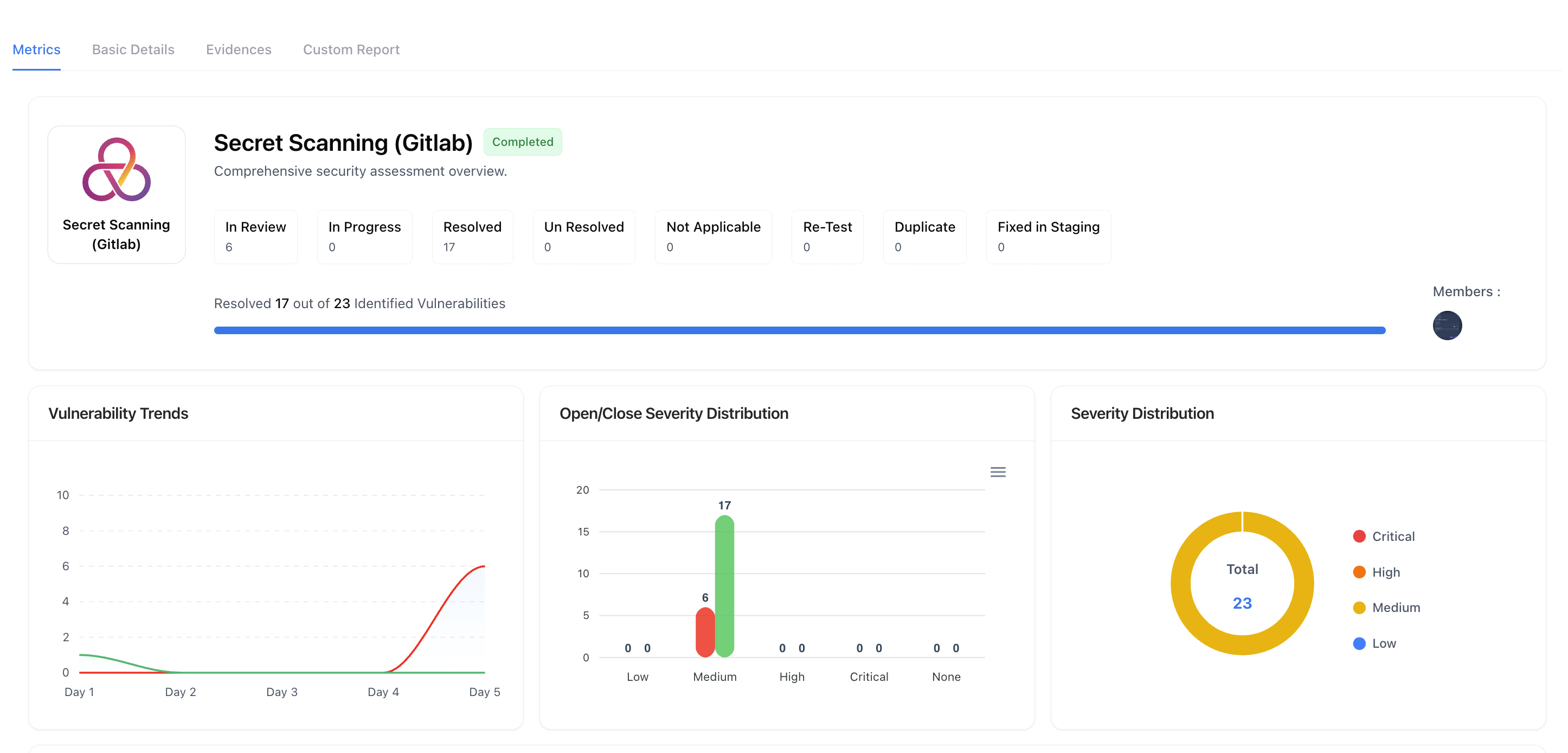Click the Basic Details link
This screenshot has width=1568, height=753.
click(x=133, y=49)
